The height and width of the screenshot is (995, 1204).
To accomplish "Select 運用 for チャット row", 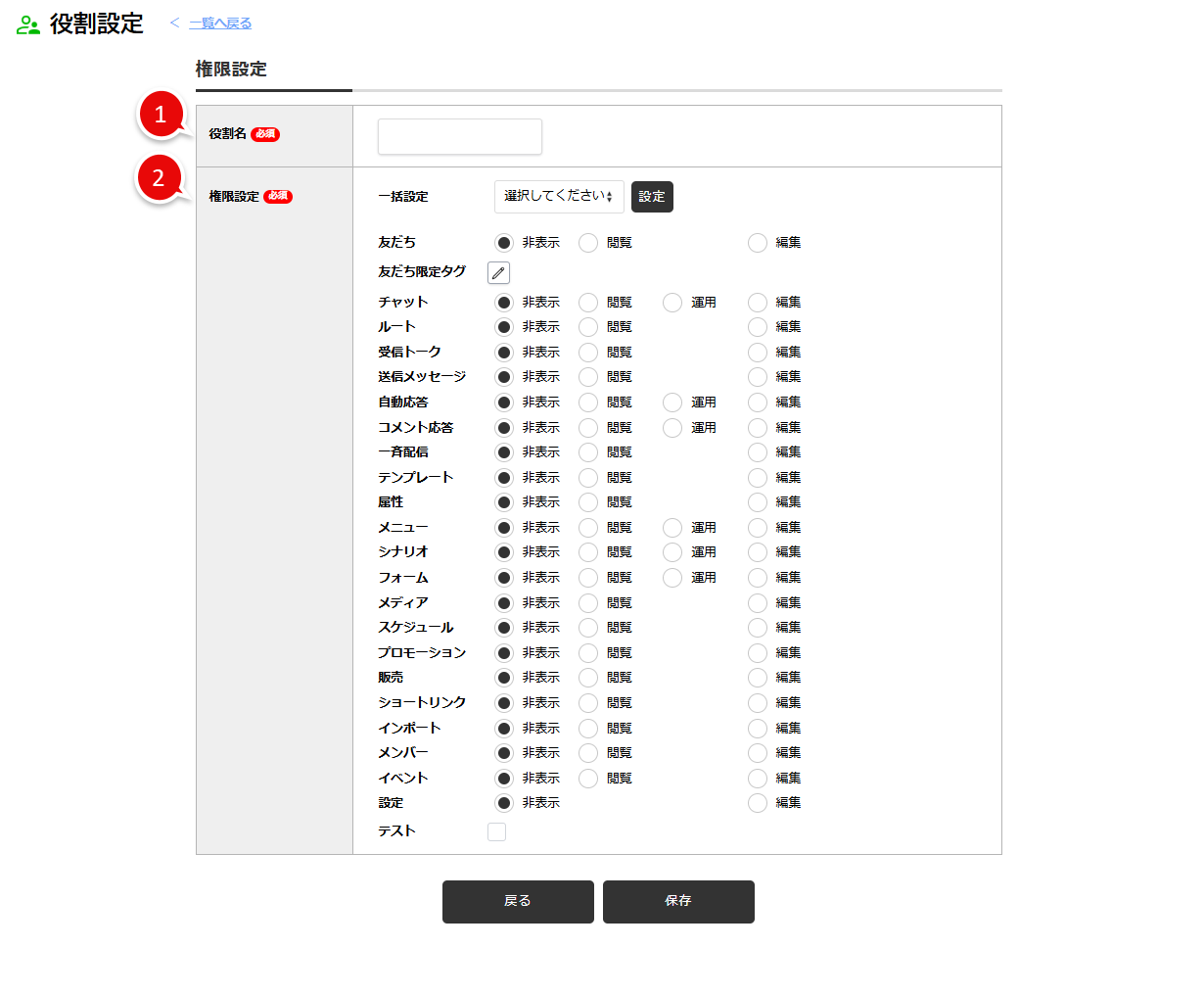I will 672,303.
